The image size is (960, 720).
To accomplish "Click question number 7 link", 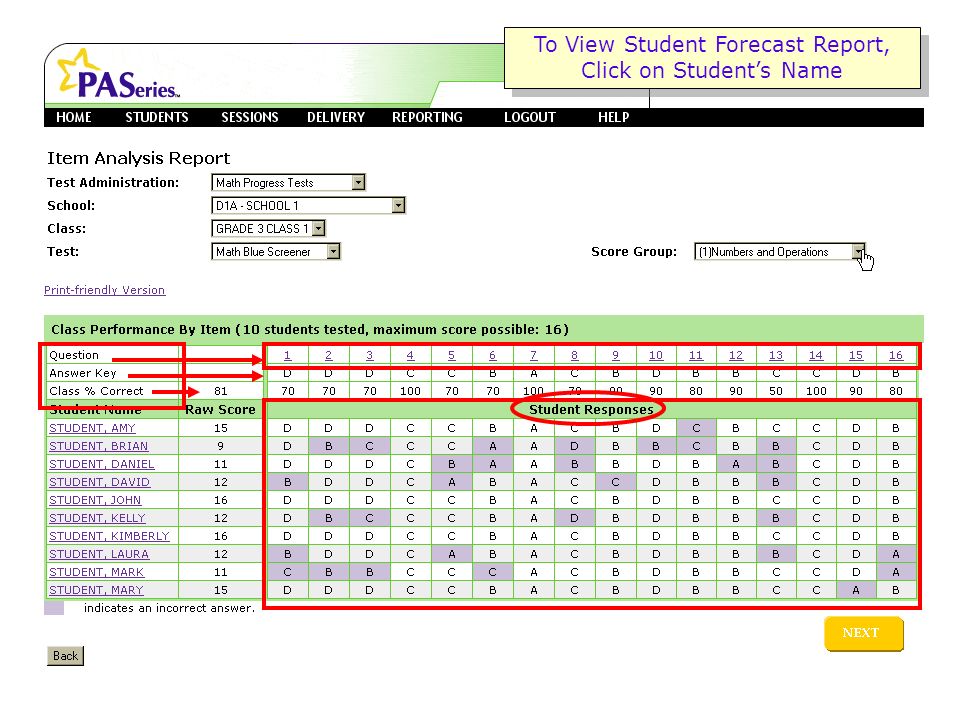I will click(x=533, y=355).
